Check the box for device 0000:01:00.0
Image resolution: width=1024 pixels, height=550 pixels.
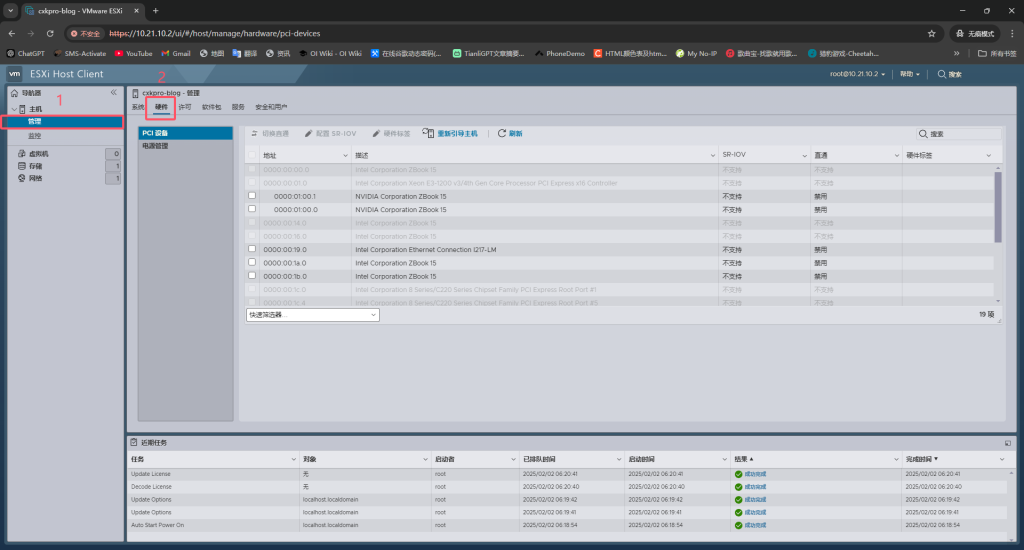coord(252,209)
